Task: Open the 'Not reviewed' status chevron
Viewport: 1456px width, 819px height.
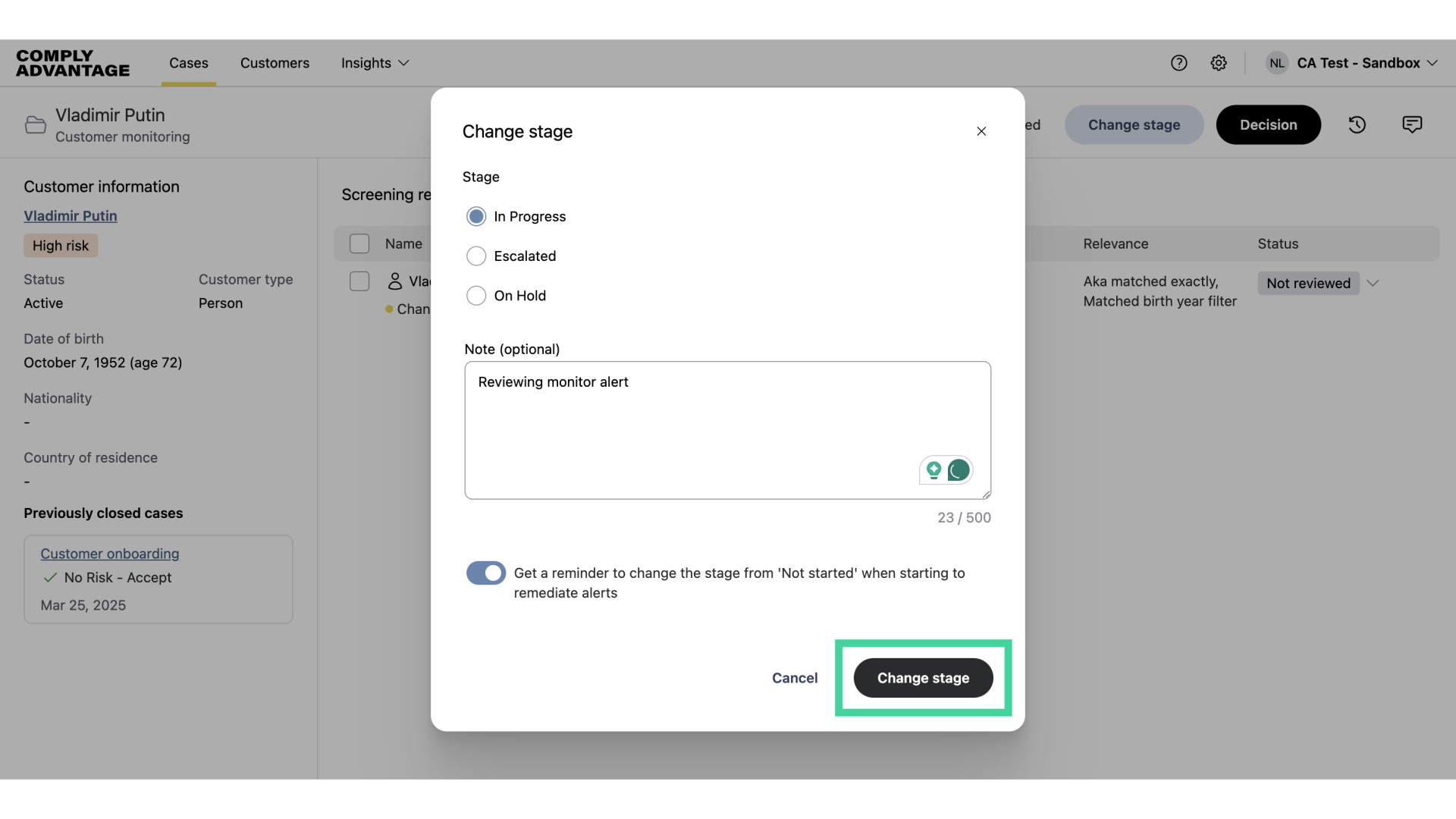Action: coord(1373,283)
